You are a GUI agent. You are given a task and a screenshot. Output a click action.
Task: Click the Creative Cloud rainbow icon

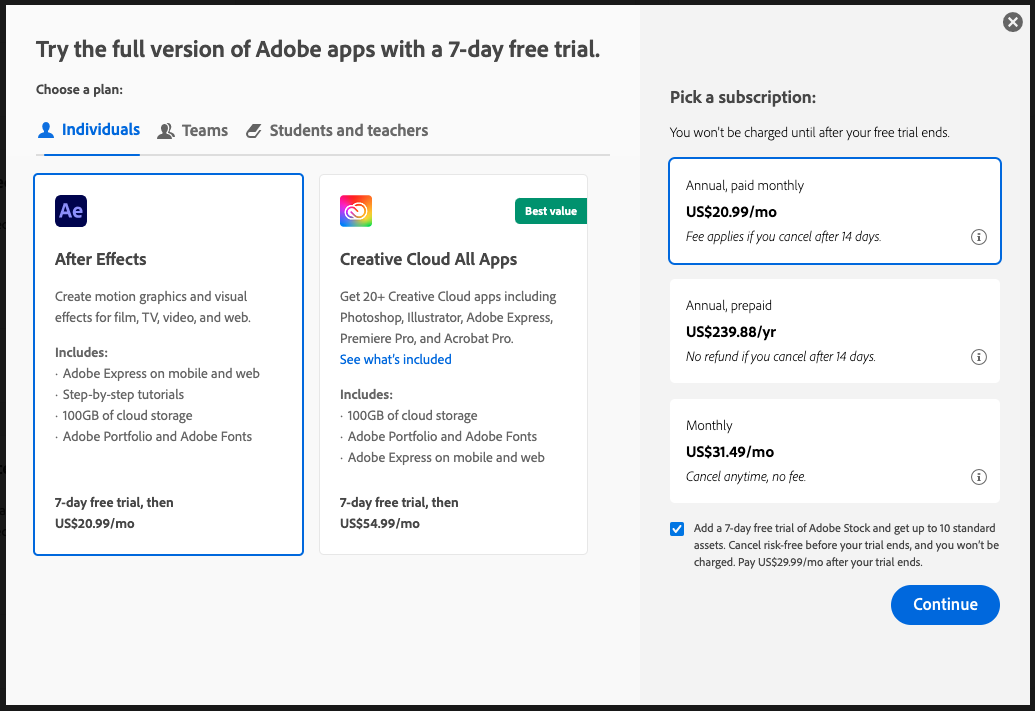[x=356, y=211]
